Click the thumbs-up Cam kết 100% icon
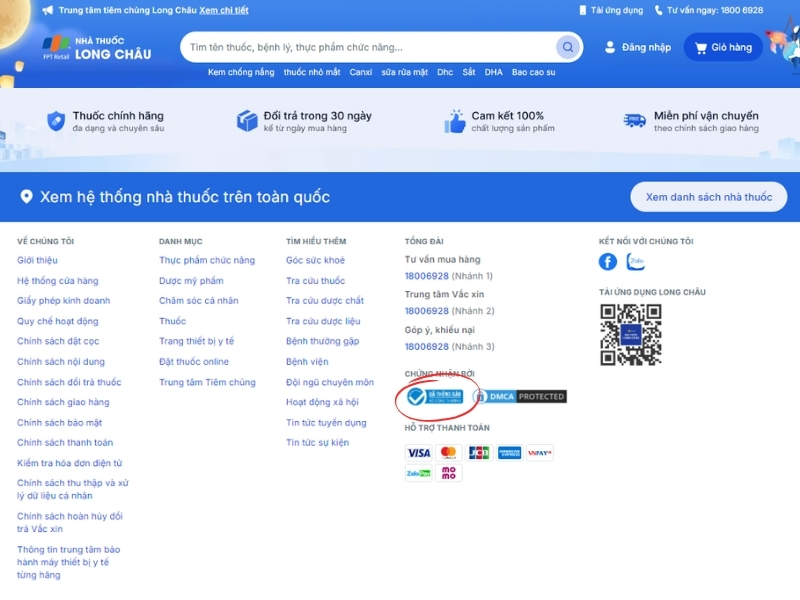This screenshot has height=600, width=800. point(455,121)
